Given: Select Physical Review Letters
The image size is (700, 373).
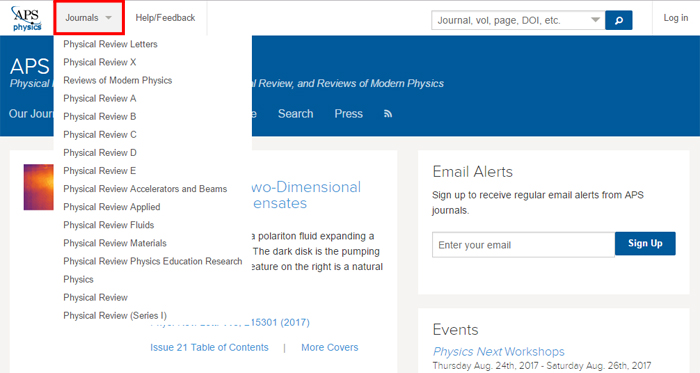Looking at the screenshot, I should pos(110,44).
